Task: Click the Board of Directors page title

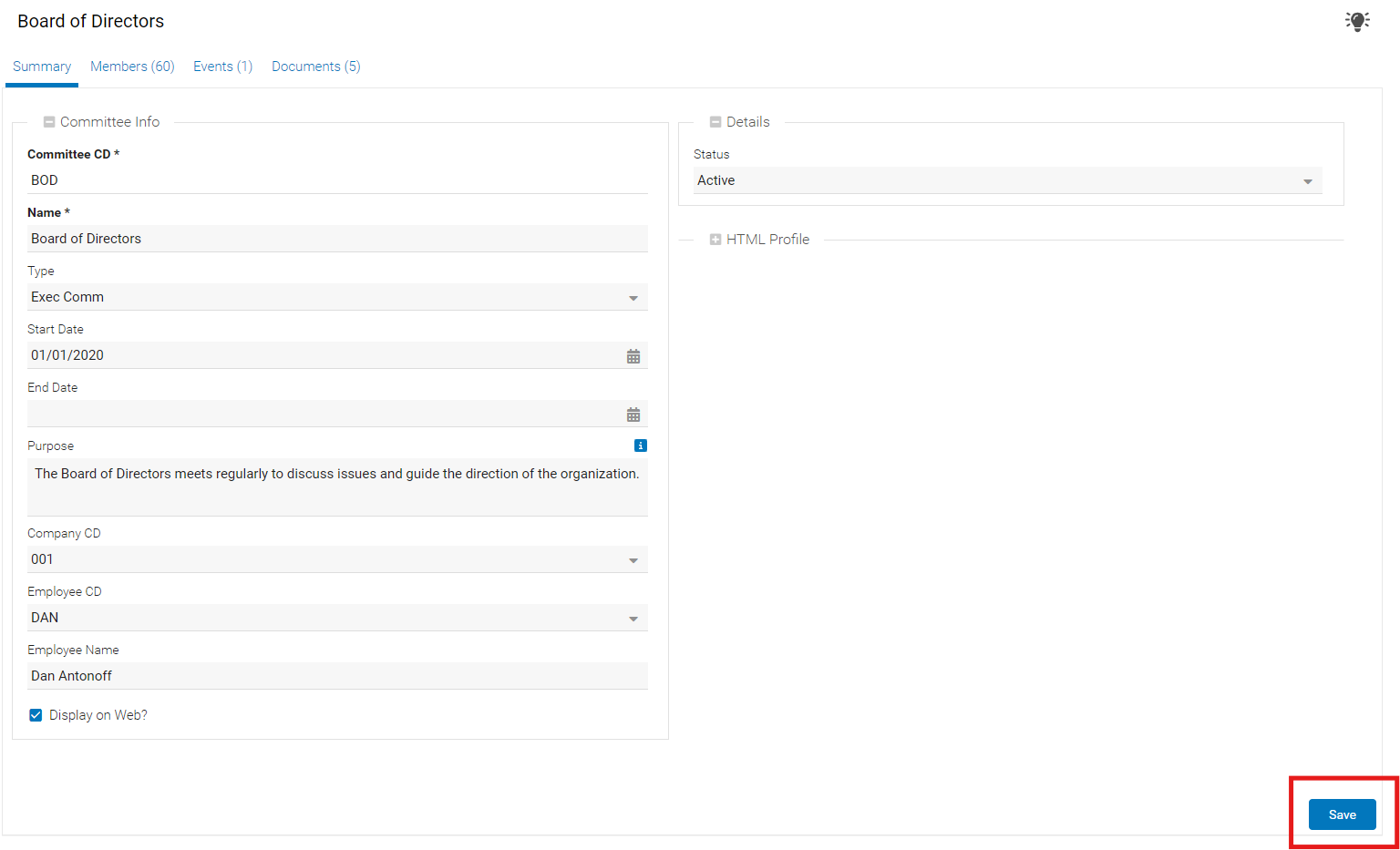Action: click(91, 21)
